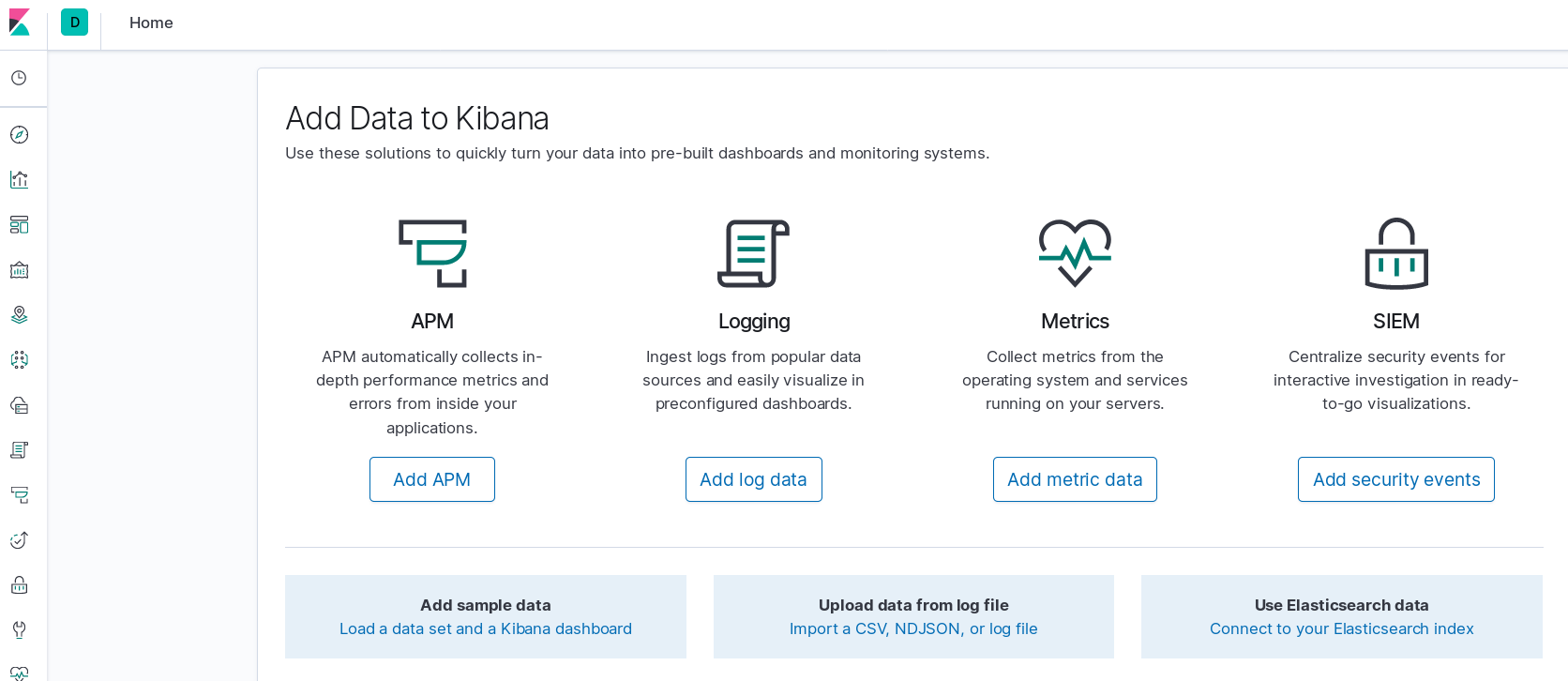Click 'Centralize security events' description

tap(1396, 380)
